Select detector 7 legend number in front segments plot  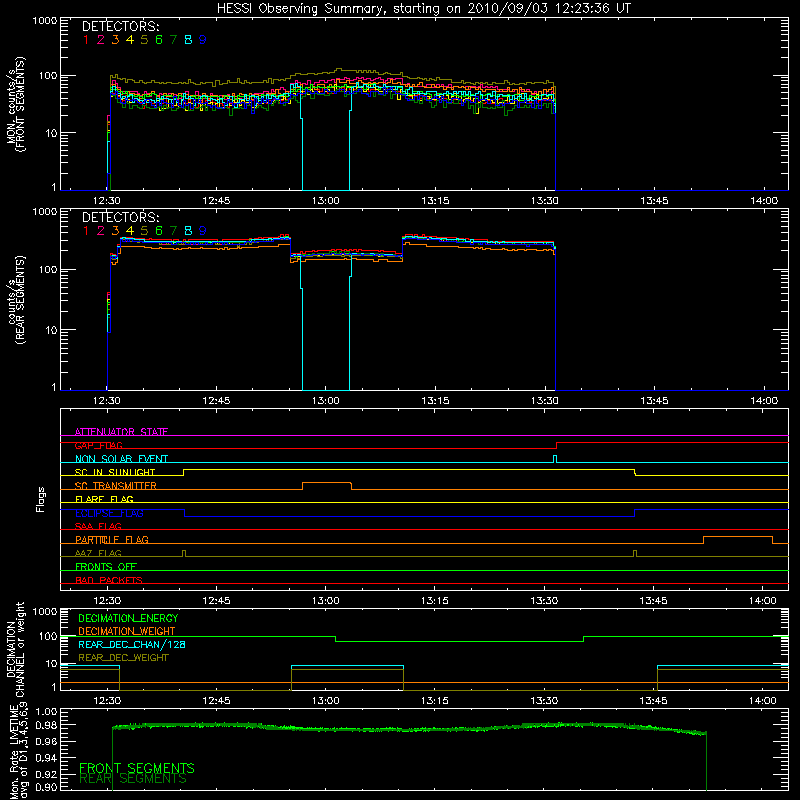coord(173,40)
